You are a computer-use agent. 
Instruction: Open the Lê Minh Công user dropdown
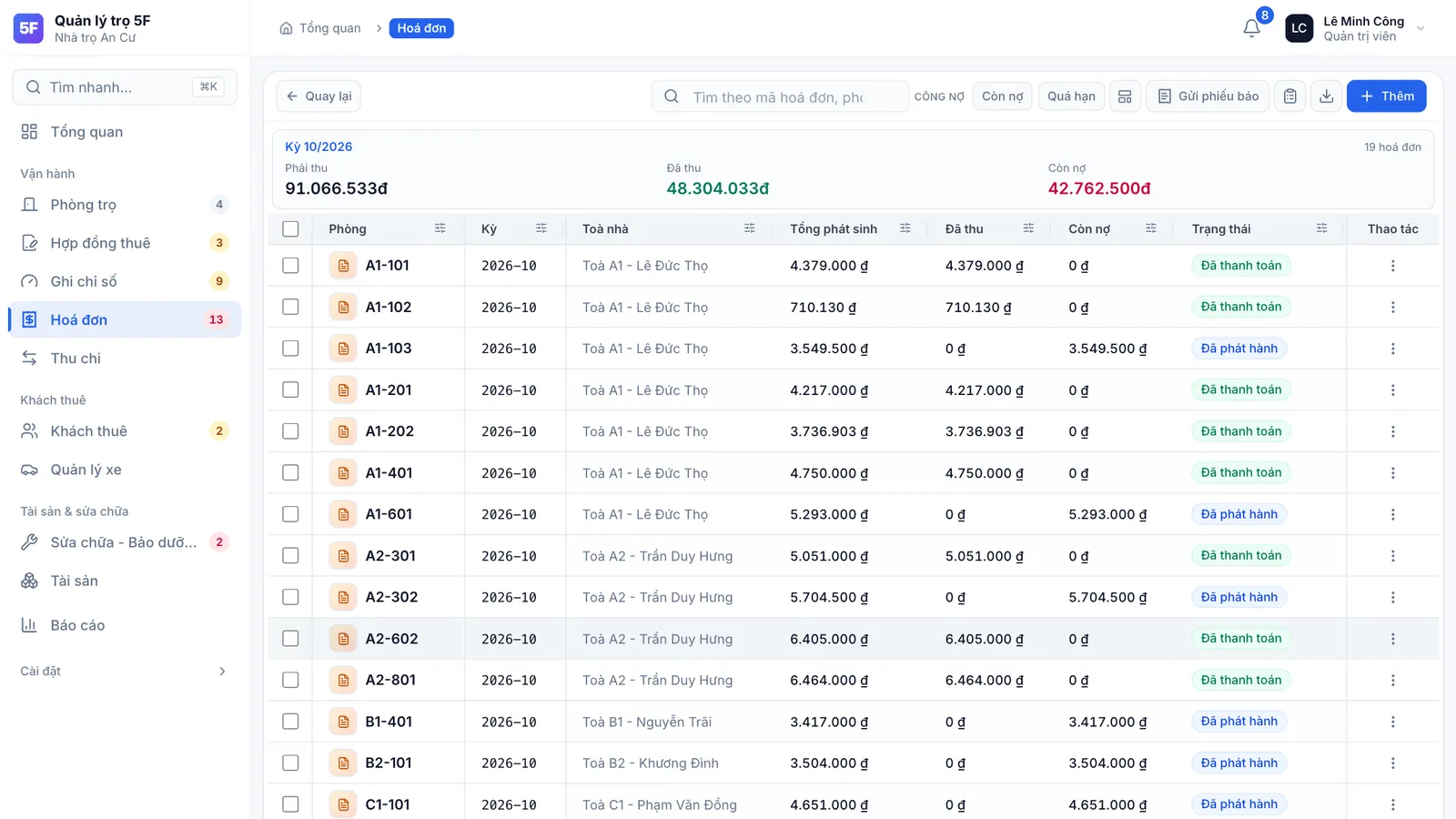coord(1355,28)
